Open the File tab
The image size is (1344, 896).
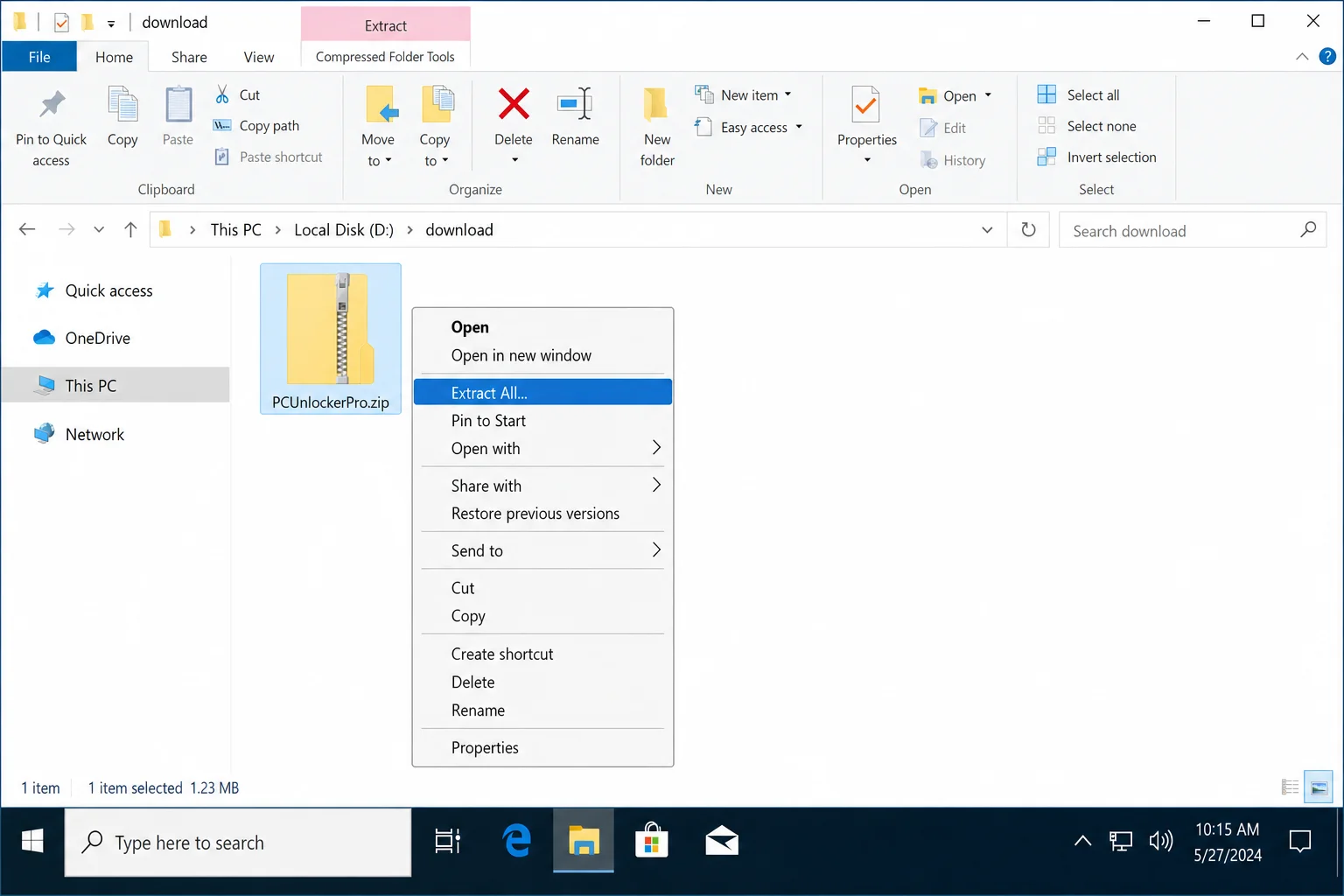39,57
